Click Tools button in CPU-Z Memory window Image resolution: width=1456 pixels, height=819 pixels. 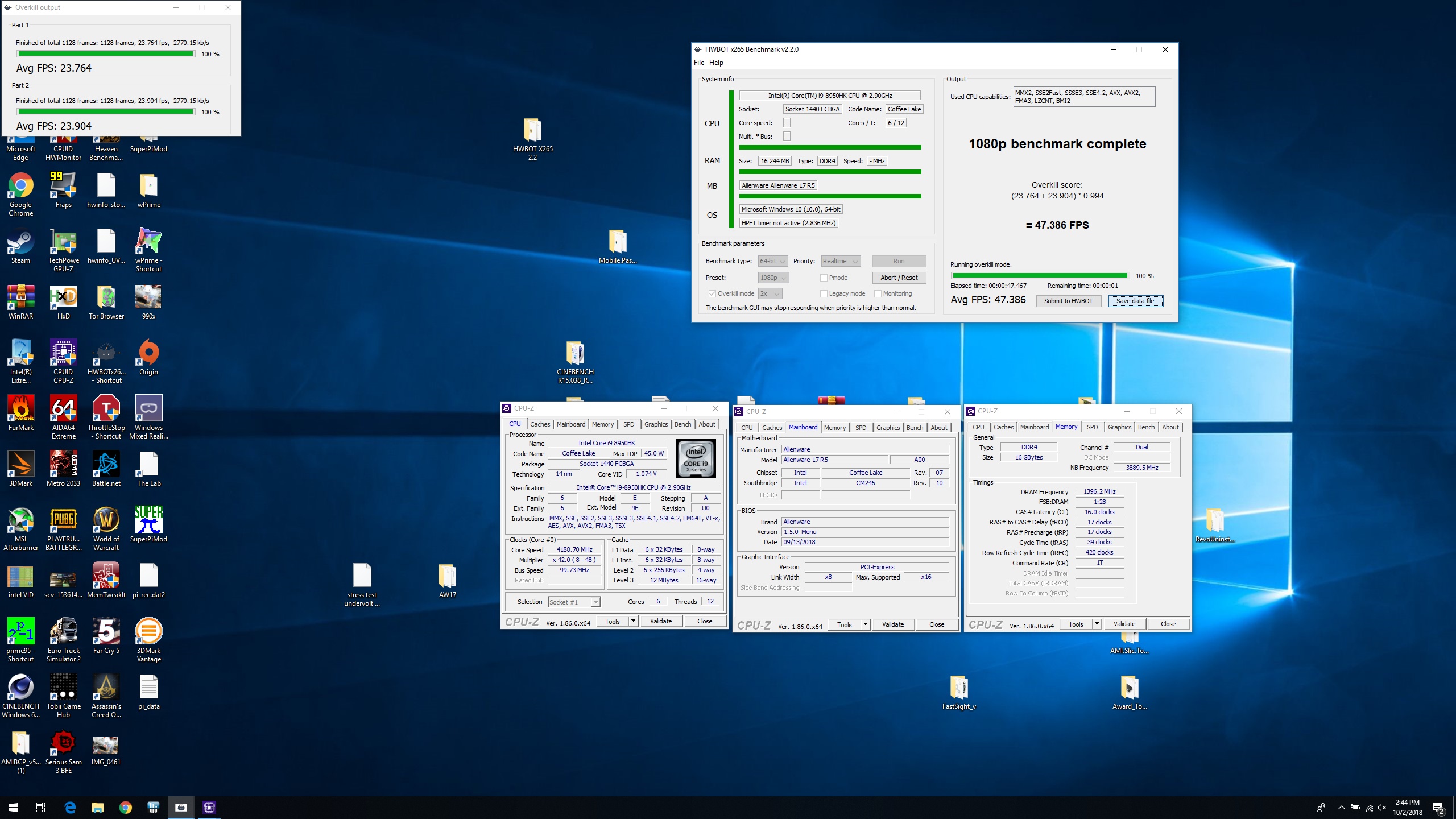[1076, 624]
